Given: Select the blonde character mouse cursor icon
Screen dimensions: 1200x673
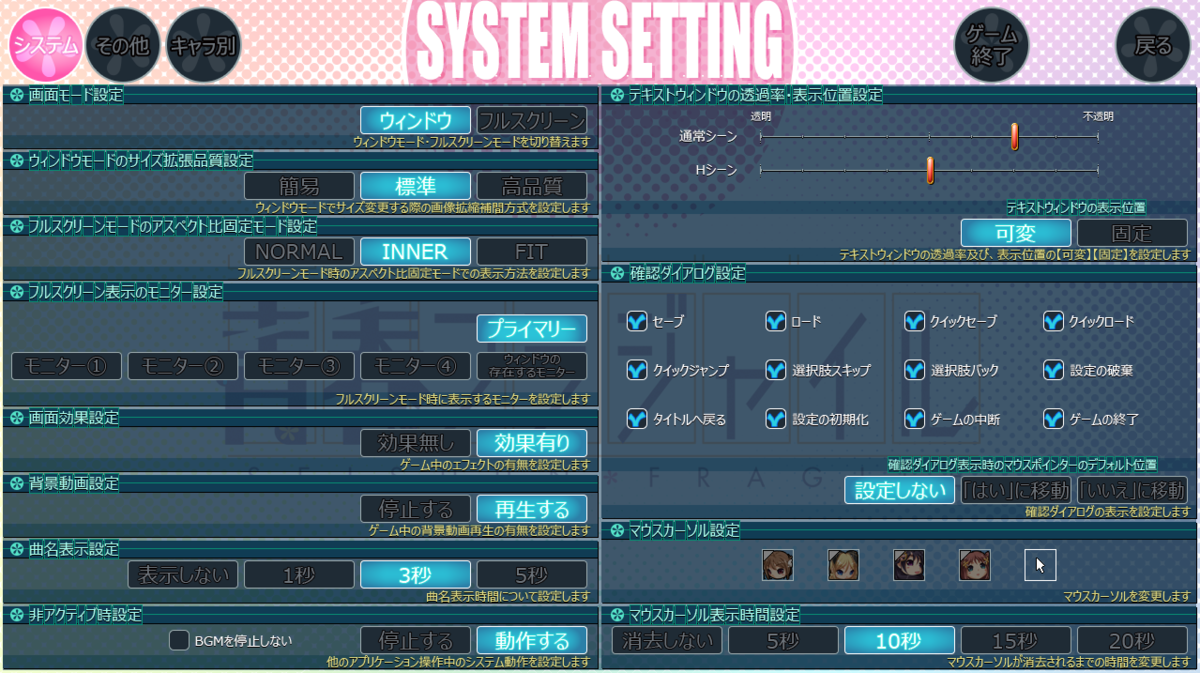Looking at the screenshot, I should 843,565.
